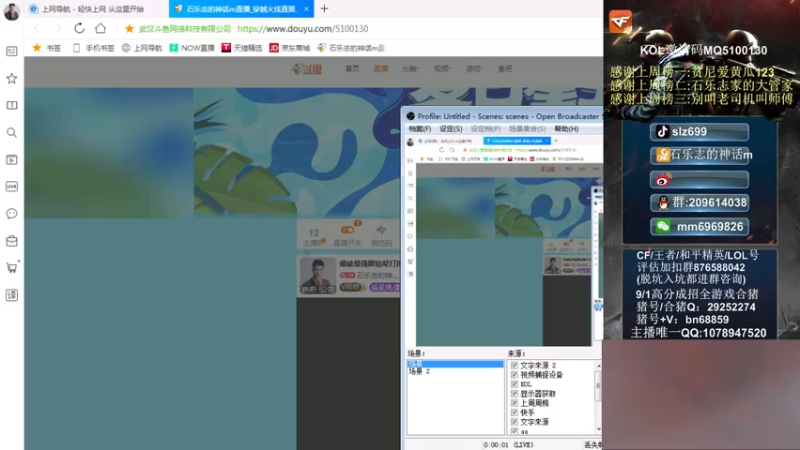Uncheck 文字来源 2 source in OBS
Screen dimensions: 800x450
[514, 365]
